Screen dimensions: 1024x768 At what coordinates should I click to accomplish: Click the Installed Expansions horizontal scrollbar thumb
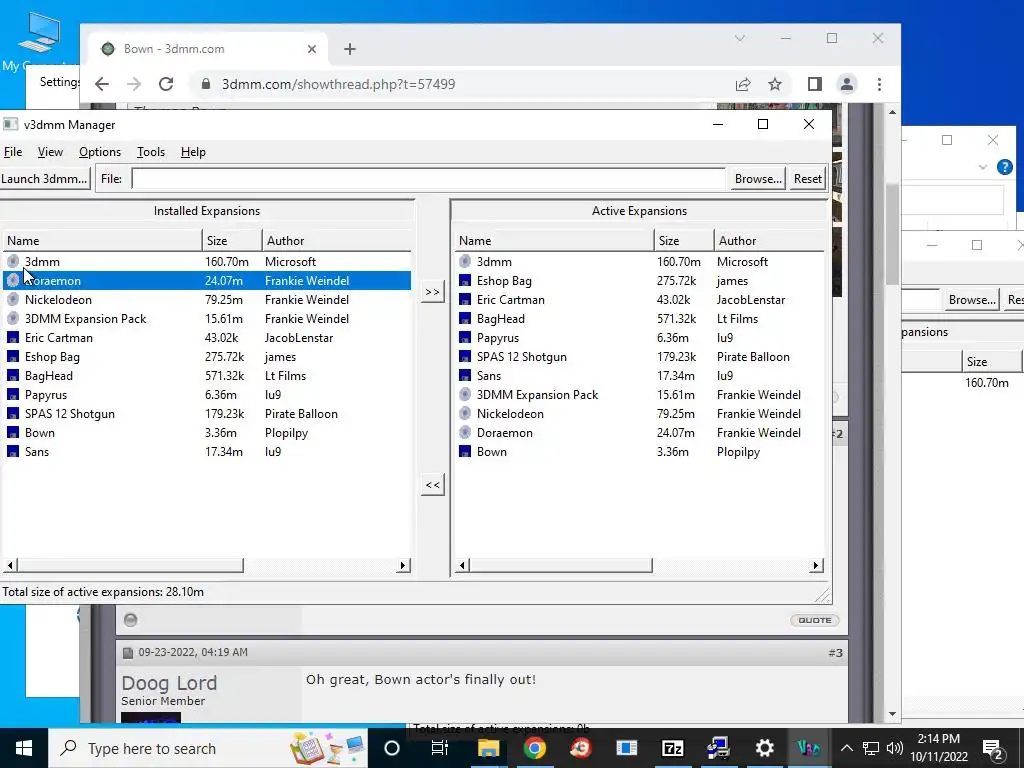[x=130, y=566]
